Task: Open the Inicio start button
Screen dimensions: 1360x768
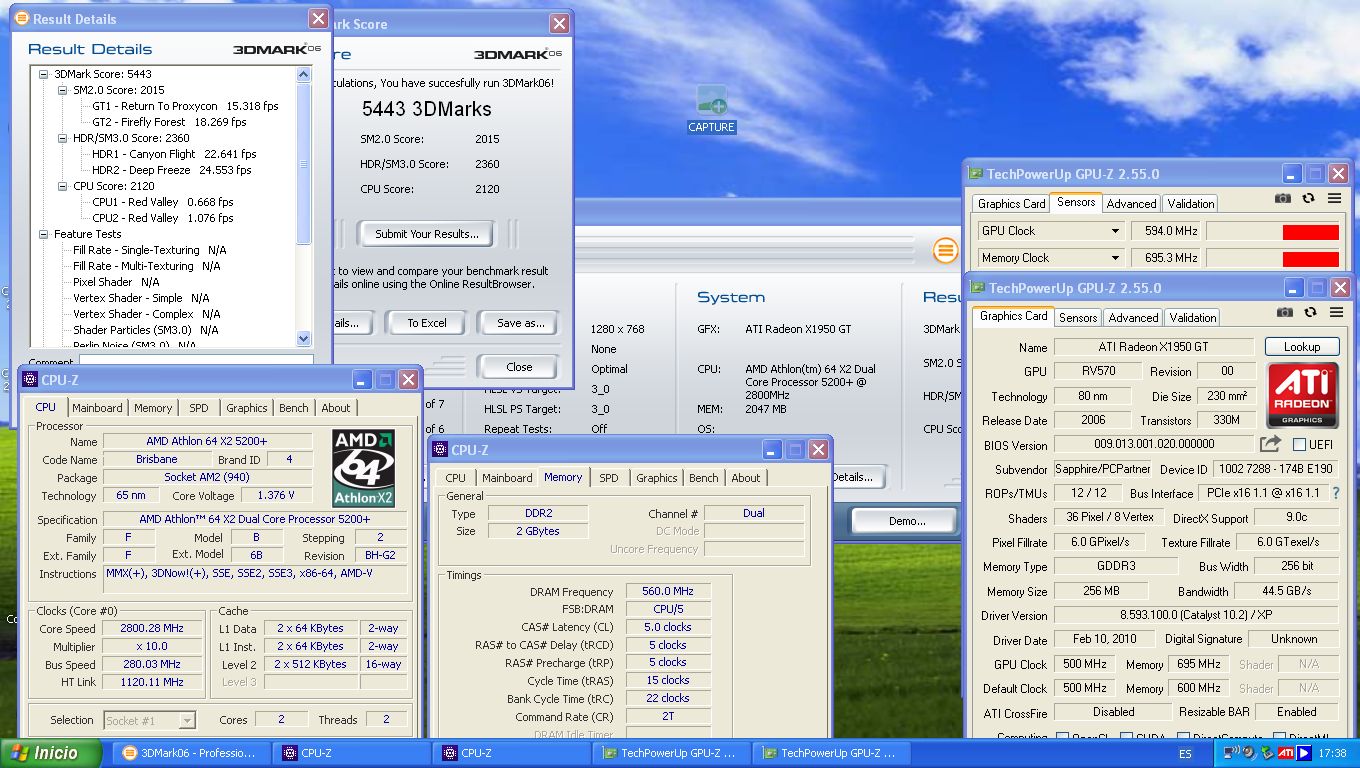Action: [x=52, y=753]
